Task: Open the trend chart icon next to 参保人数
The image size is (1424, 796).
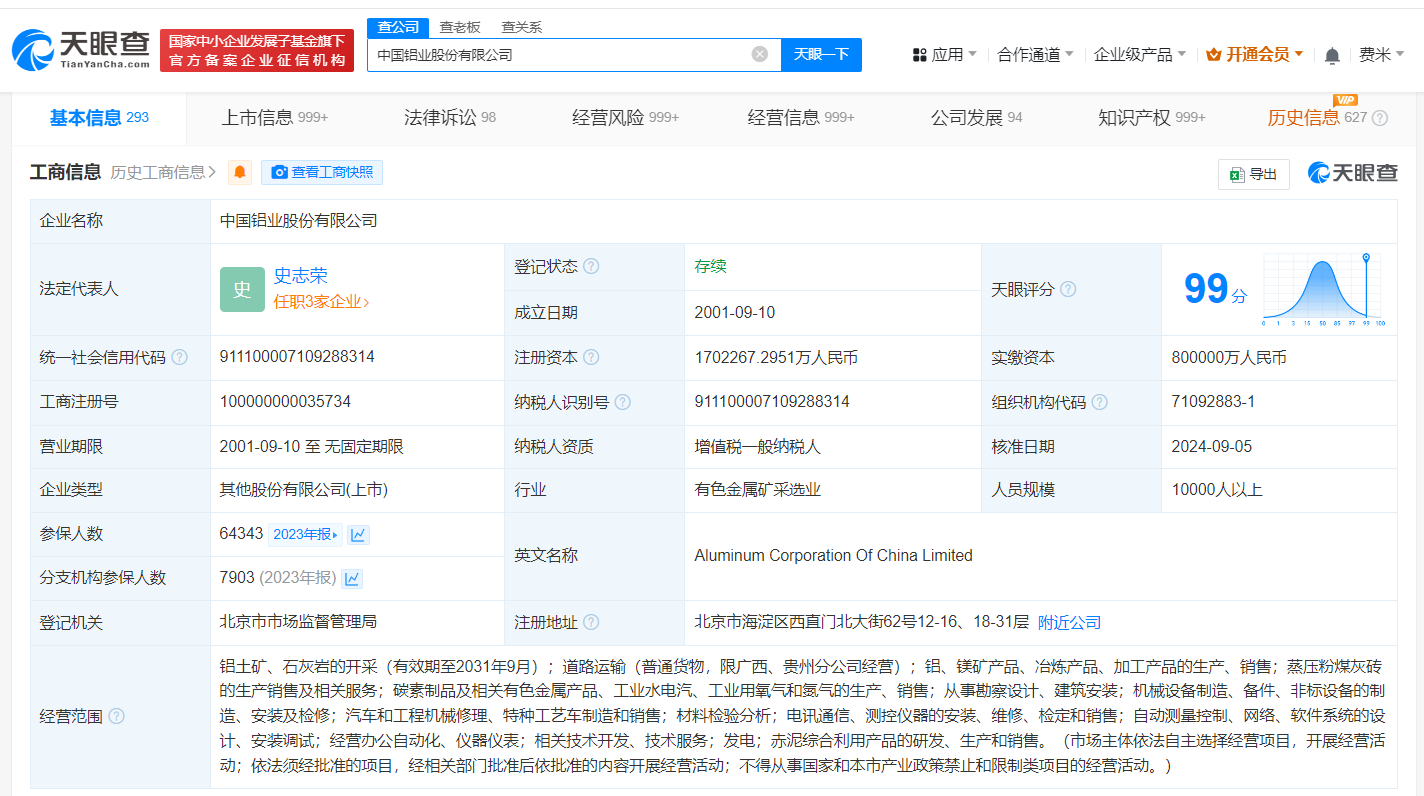Action: point(358,535)
